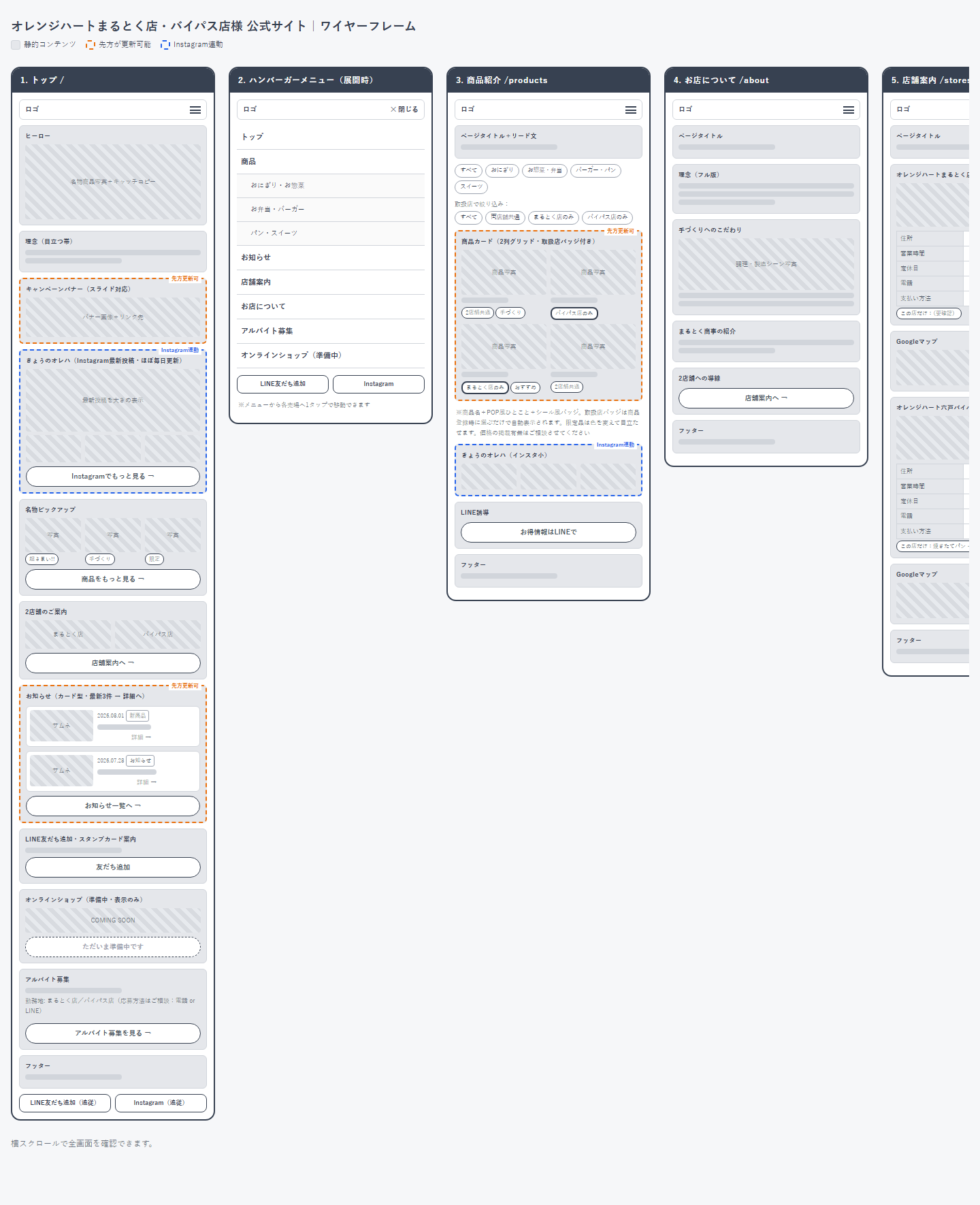Choose アルバイト募集 in the hamburger menu
980x1205 pixels.
coord(331,332)
